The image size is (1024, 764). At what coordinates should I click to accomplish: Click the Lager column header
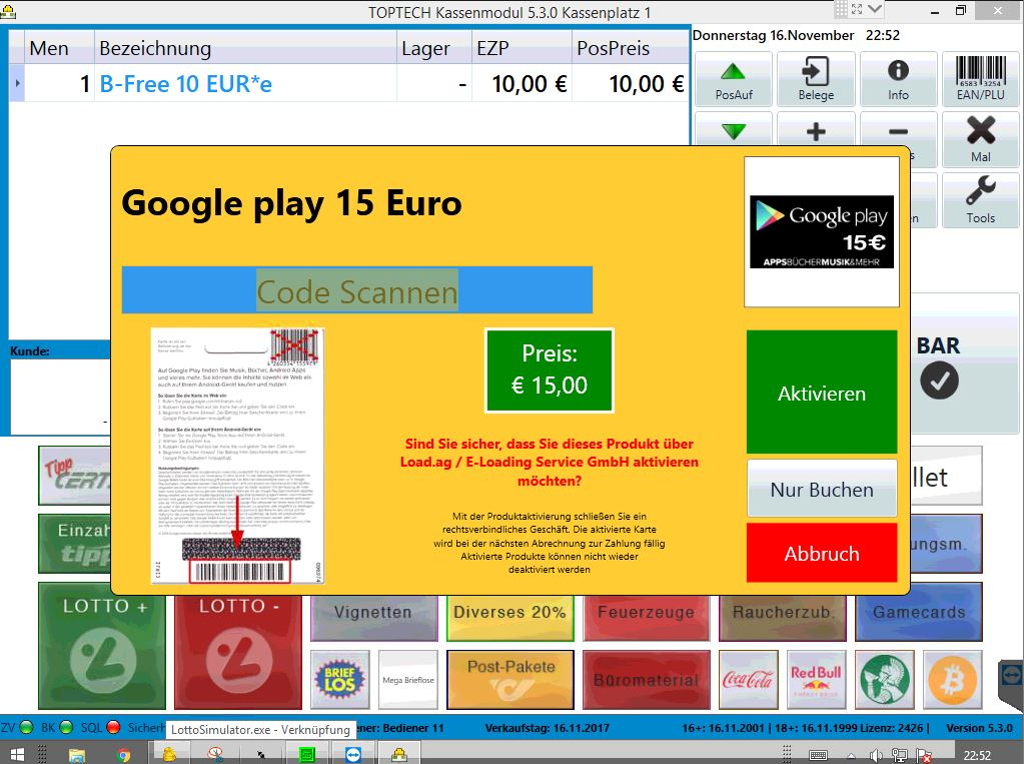(434, 48)
